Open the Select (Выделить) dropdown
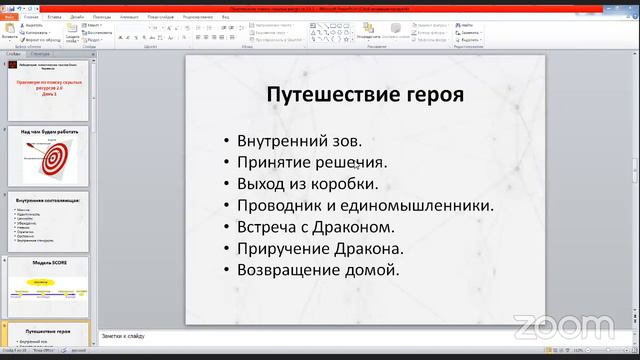The image size is (640, 360). tap(469, 40)
